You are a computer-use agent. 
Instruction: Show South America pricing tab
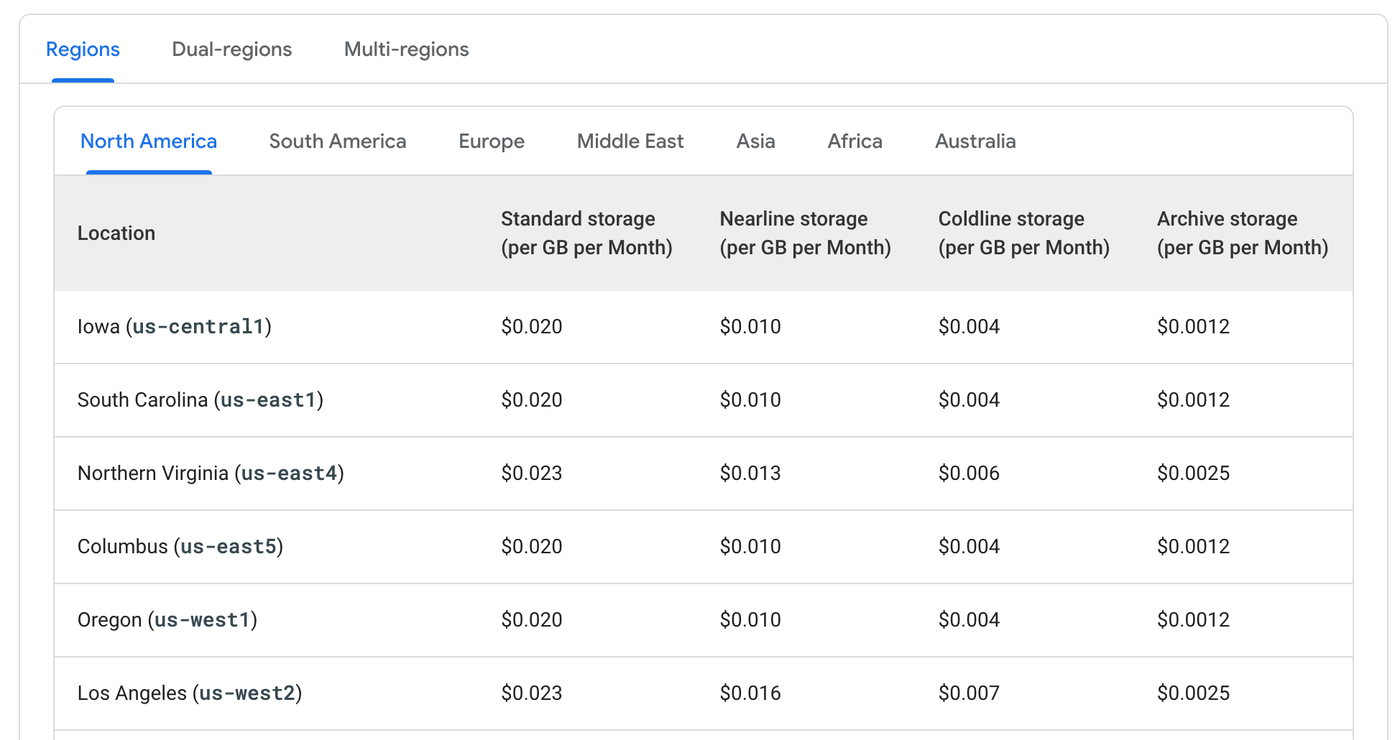tap(338, 142)
